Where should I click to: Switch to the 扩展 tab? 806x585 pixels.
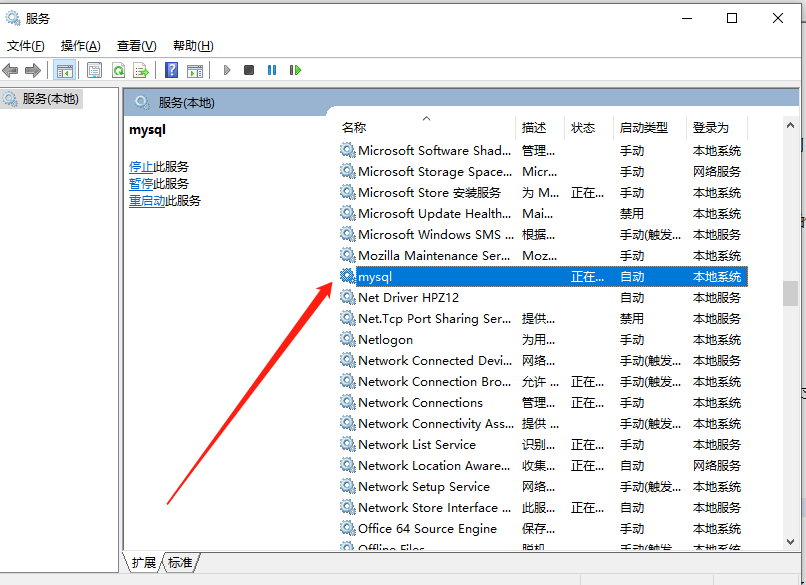(x=143, y=562)
